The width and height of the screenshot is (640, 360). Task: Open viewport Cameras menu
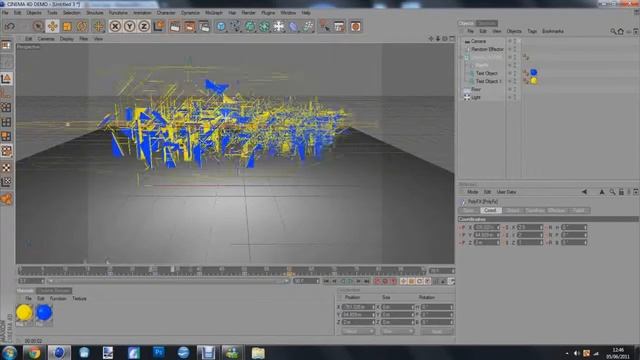click(x=46, y=39)
